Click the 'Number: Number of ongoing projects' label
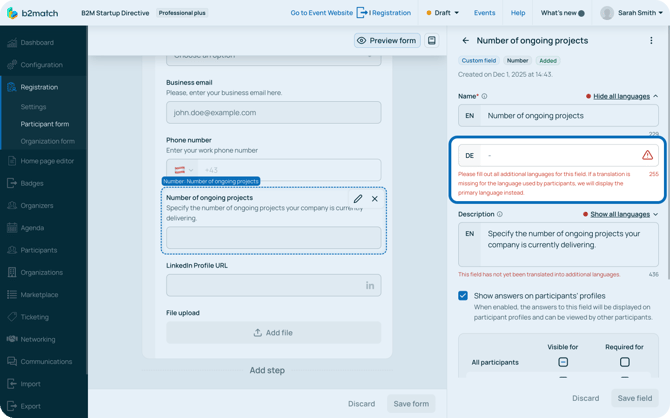This screenshot has width=670, height=418. [211, 181]
